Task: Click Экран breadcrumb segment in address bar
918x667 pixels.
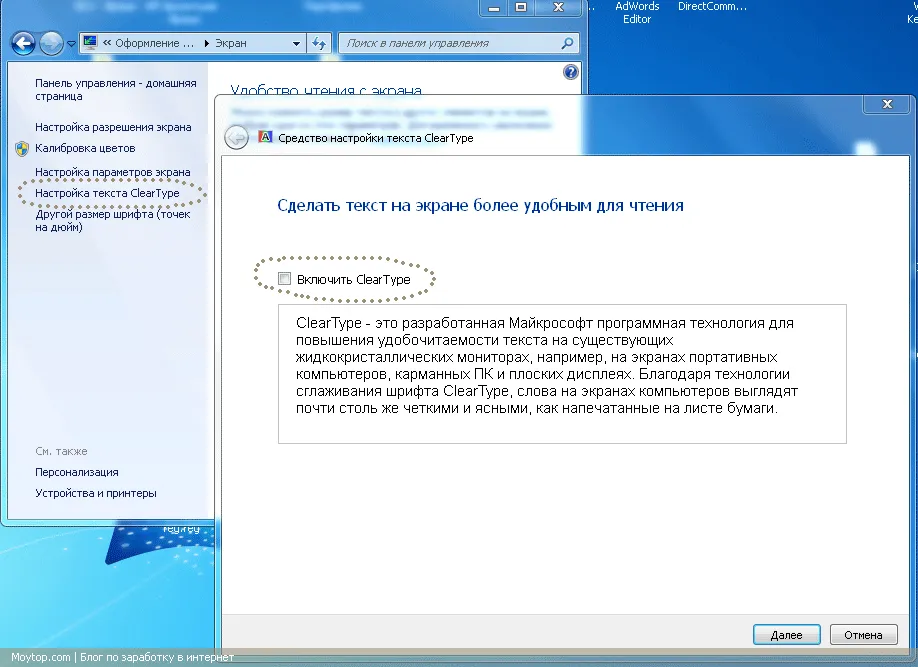Action: pyautogui.click(x=231, y=43)
